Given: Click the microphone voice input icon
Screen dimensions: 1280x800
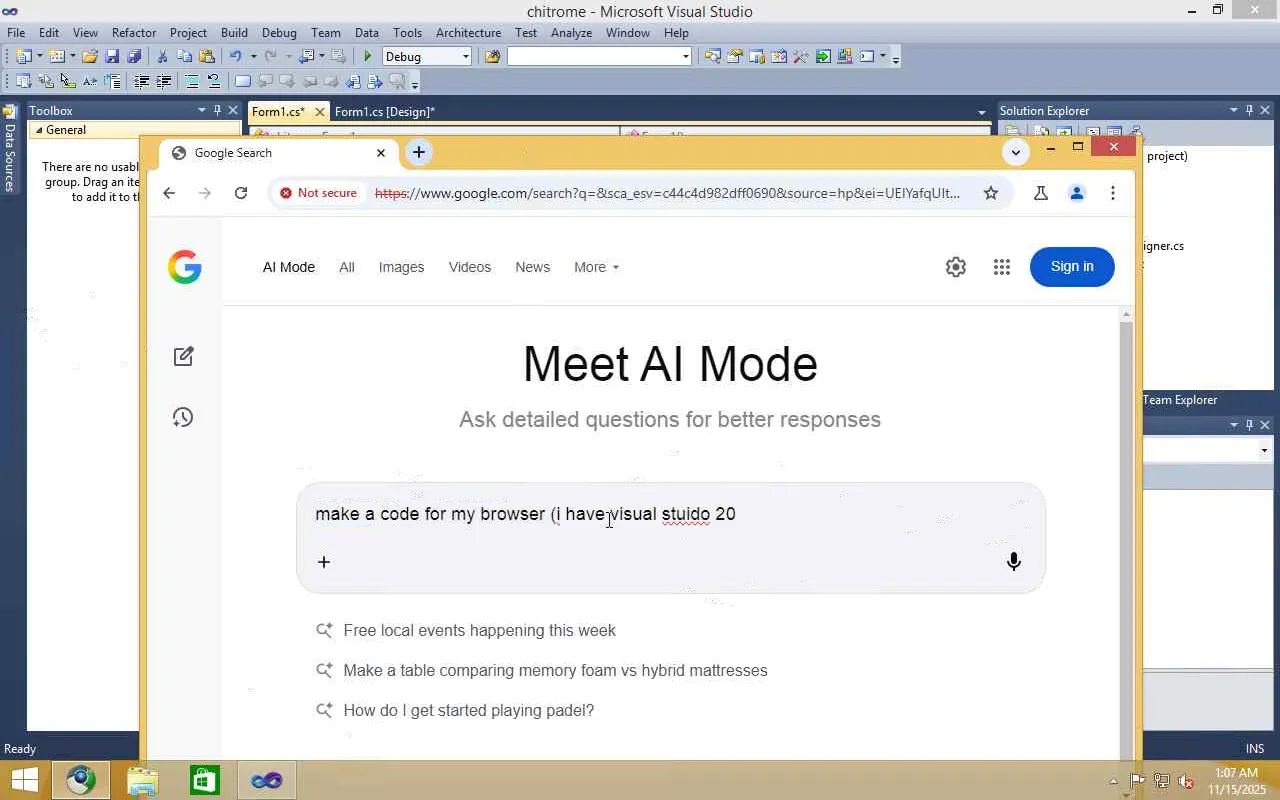Looking at the screenshot, I should (1014, 562).
